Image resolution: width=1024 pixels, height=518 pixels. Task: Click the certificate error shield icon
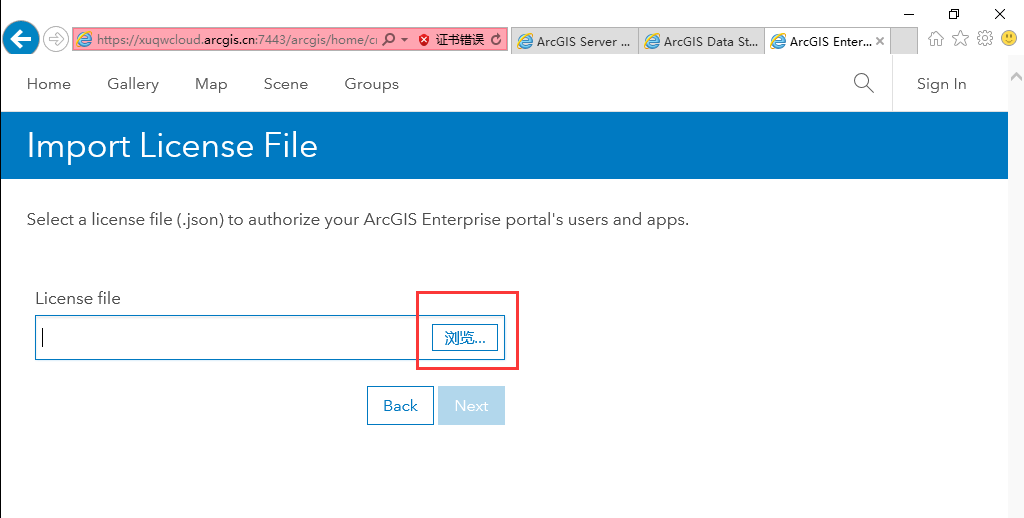(x=423, y=40)
